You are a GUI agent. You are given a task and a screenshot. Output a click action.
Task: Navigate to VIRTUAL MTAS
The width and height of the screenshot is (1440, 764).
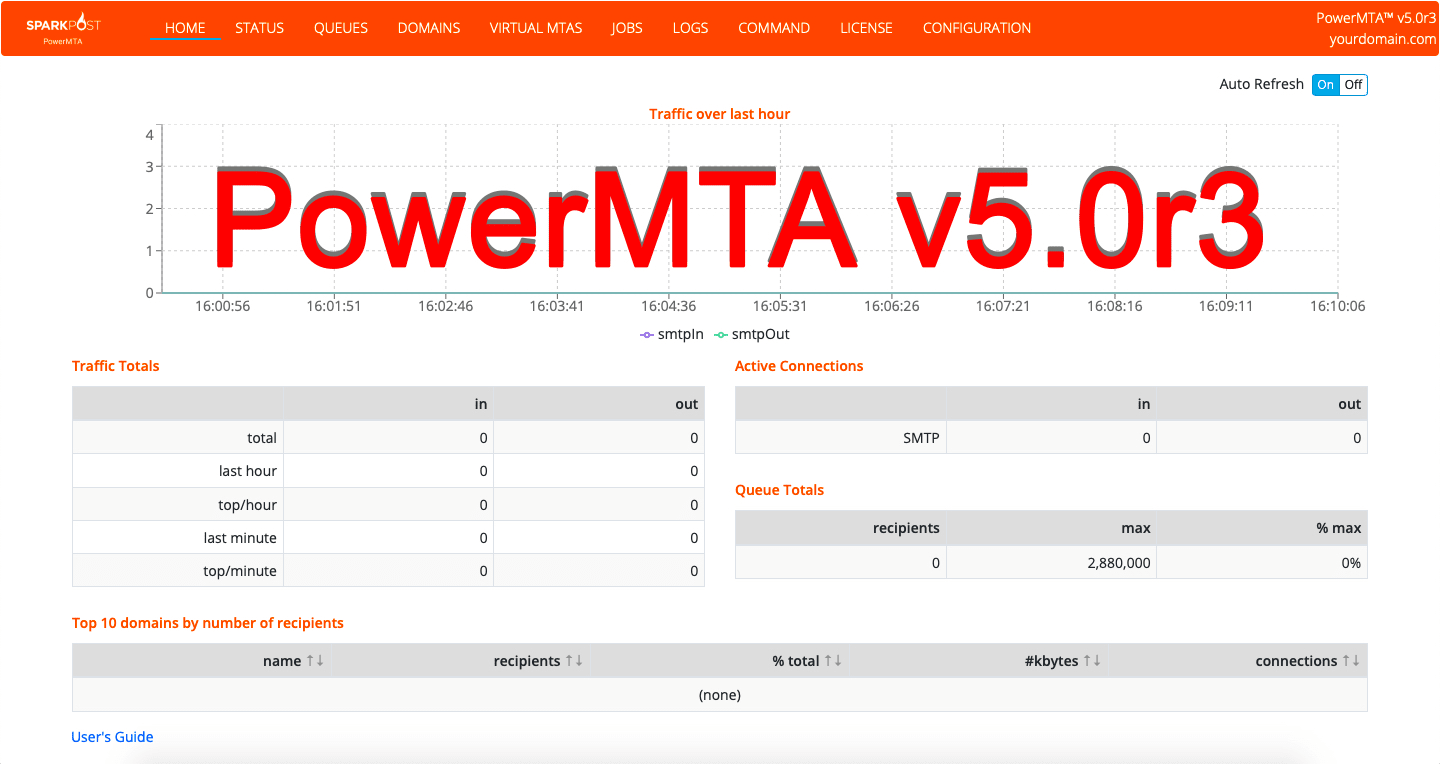tap(536, 28)
